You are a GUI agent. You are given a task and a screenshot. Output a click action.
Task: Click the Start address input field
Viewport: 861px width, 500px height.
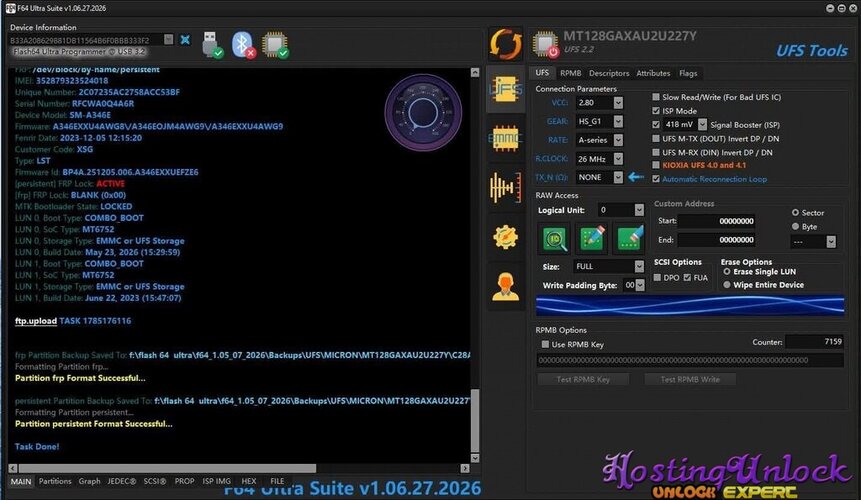click(x=717, y=221)
